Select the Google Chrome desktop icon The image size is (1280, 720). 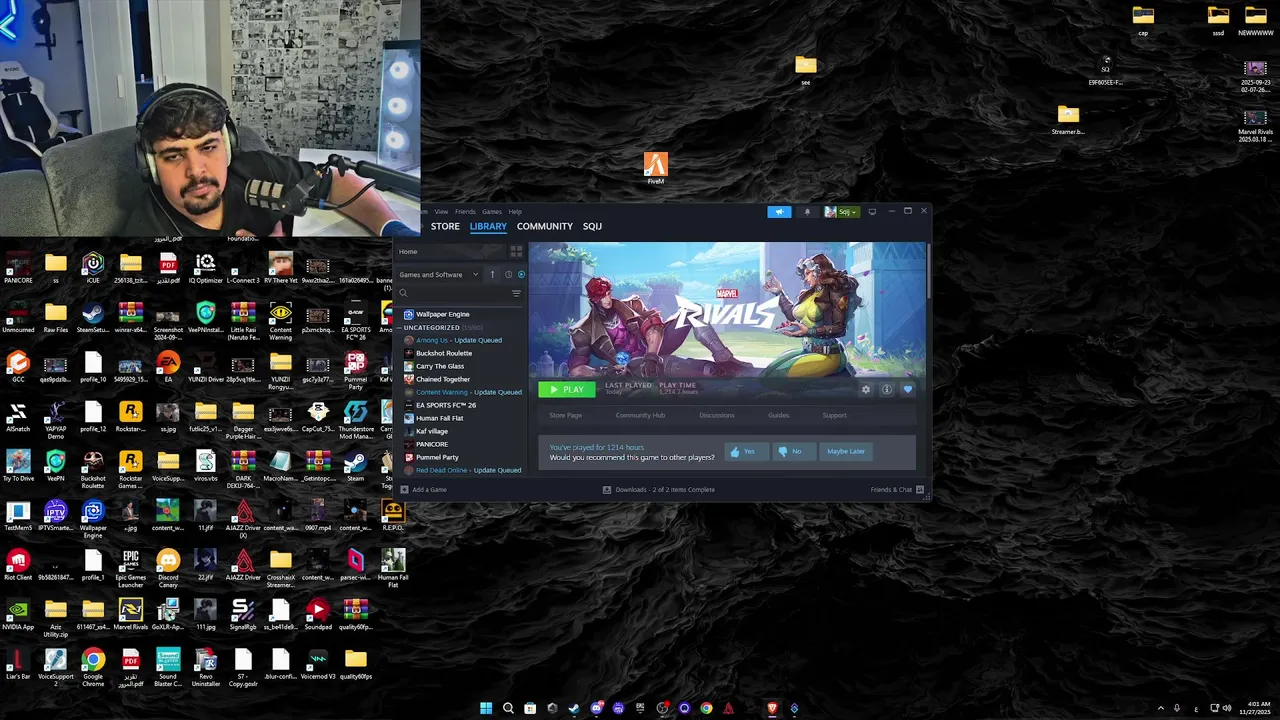(x=93, y=666)
